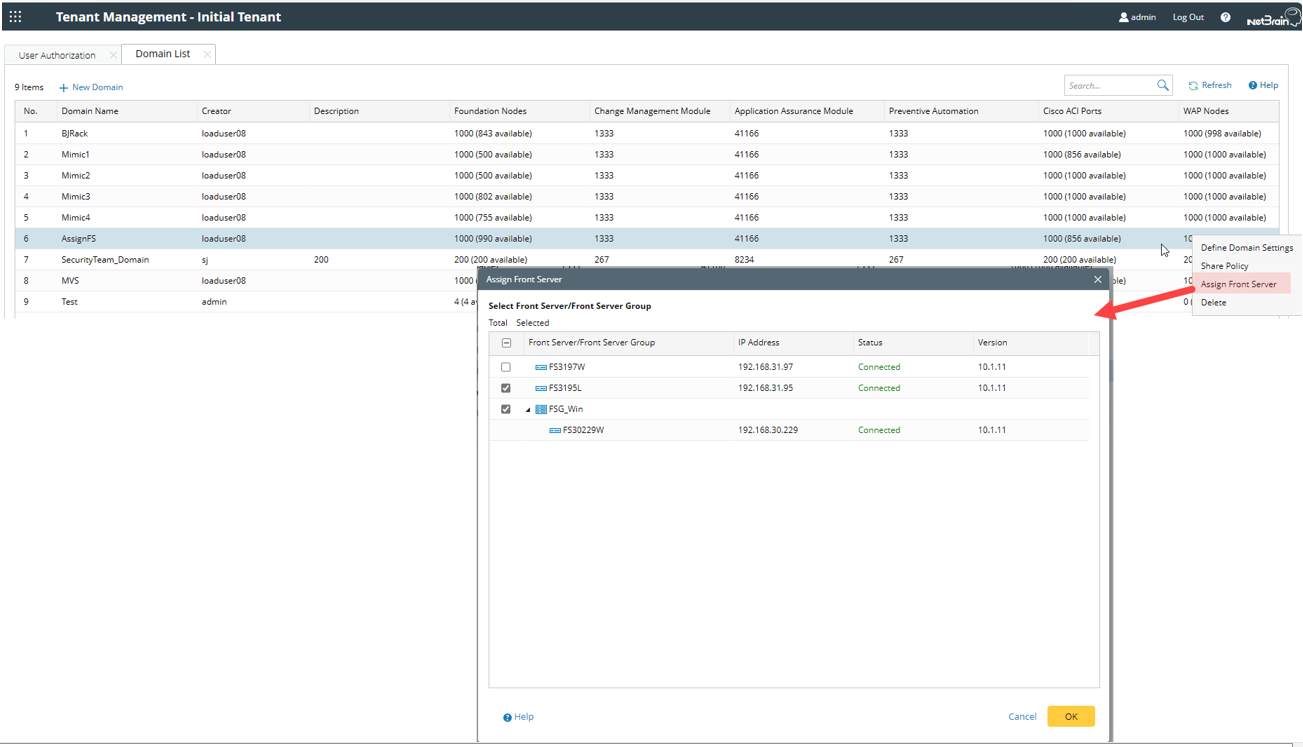Viewport: 1303px width, 747px height.
Task: Switch to the User Authorization tab
Action: click(x=57, y=55)
